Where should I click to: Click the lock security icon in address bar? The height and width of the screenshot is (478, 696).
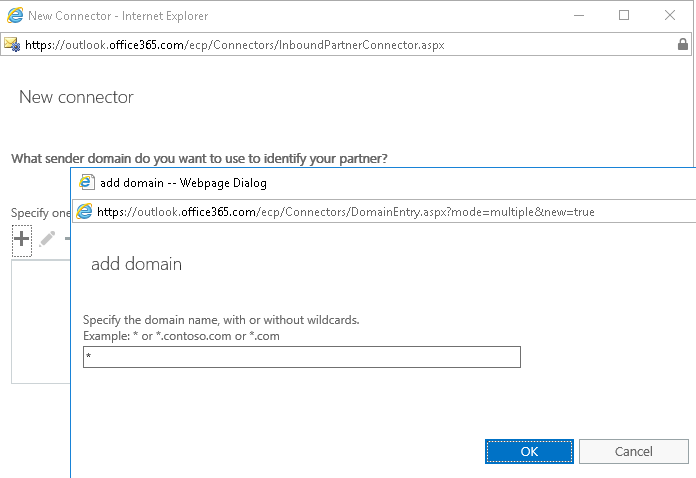pyautogui.click(x=683, y=44)
